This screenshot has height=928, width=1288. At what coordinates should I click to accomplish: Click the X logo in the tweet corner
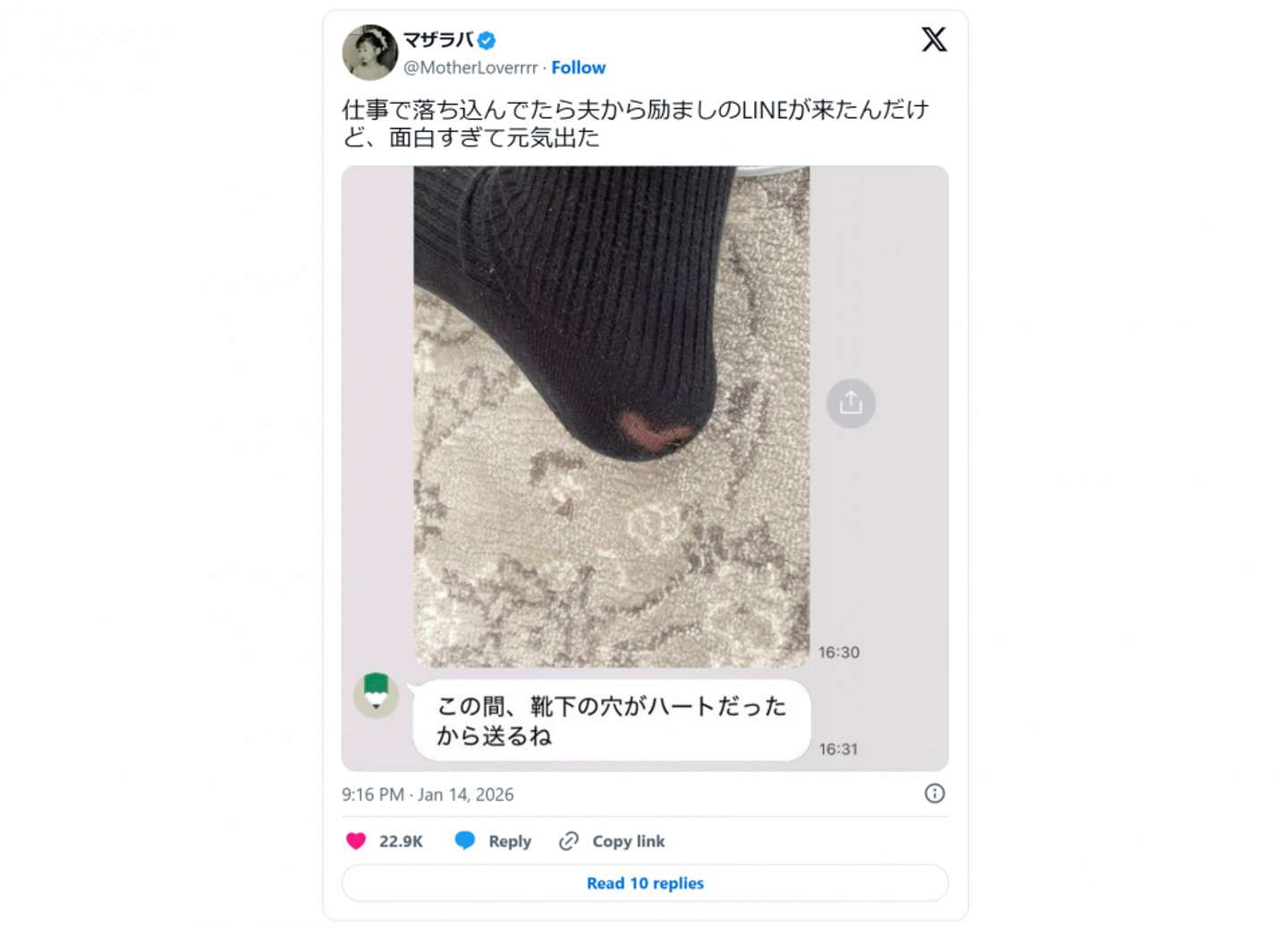pyautogui.click(x=934, y=39)
